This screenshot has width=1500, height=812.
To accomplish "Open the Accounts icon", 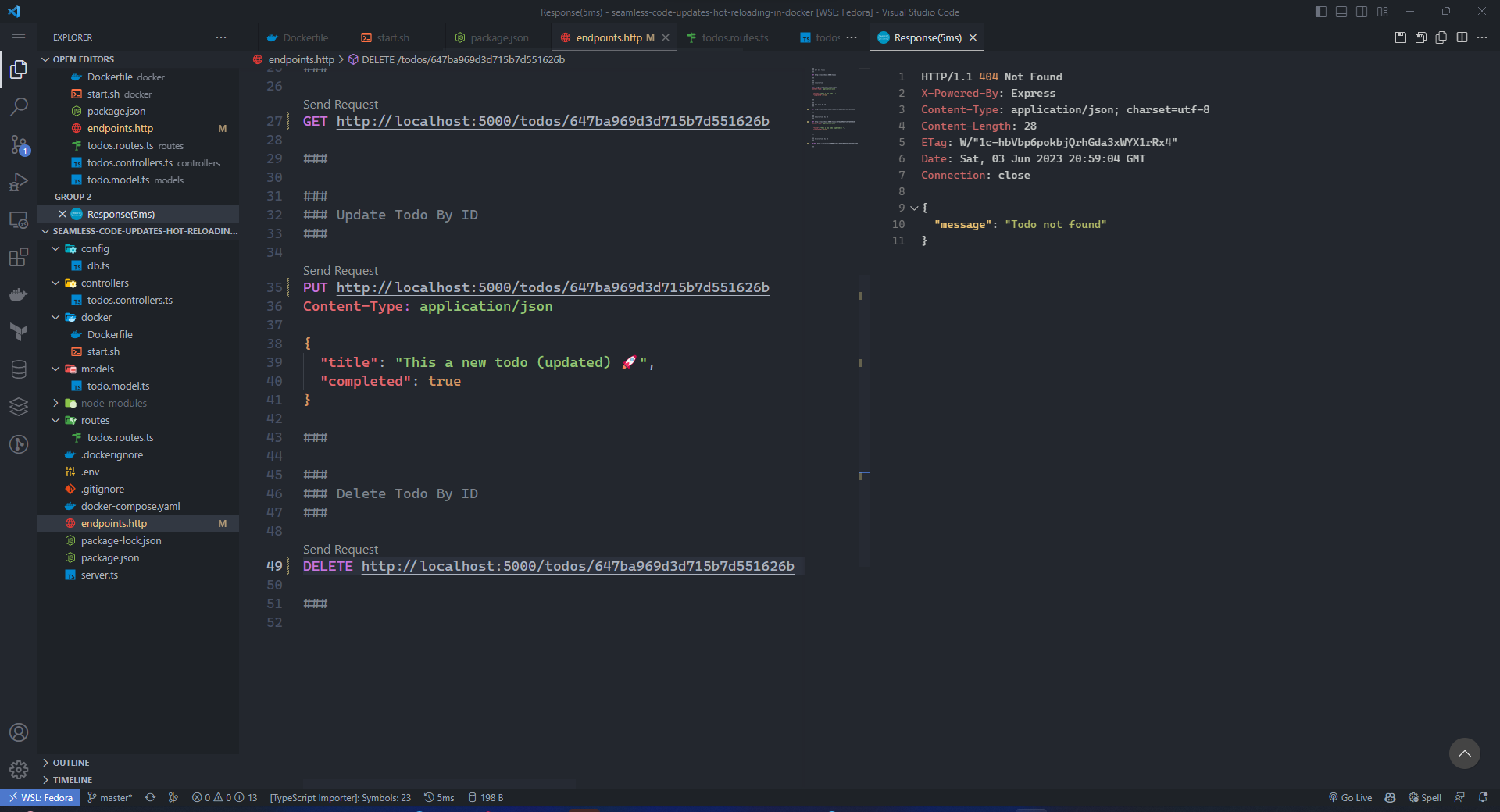I will pyautogui.click(x=19, y=732).
